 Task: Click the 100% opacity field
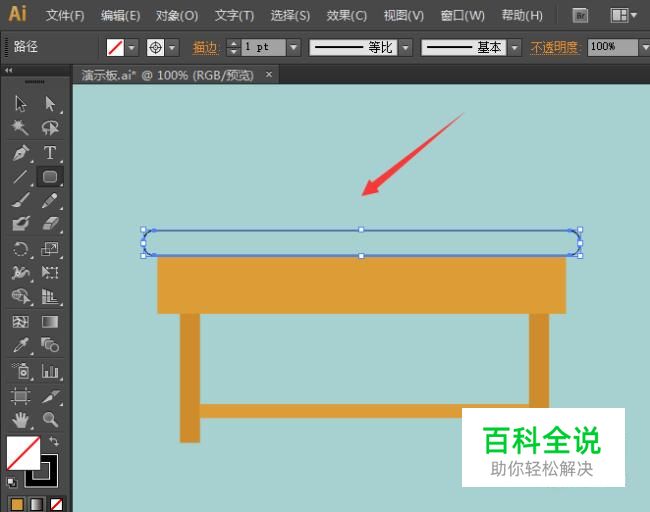click(x=612, y=47)
